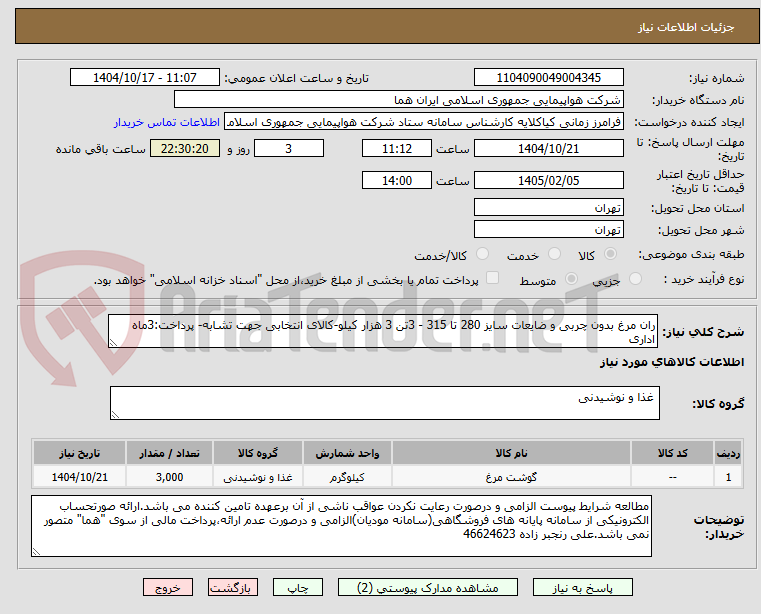The width and height of the screenshot is (761, 614).
Task: Click the 3,000 quantity cell
Action: pyautogui.click(x=169, y=477)
